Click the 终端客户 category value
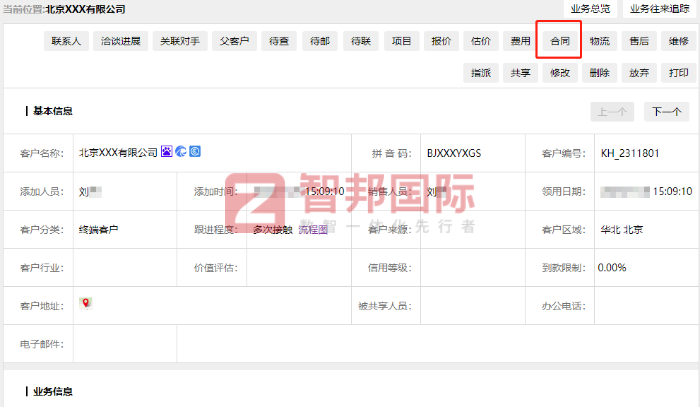 [x=98, y=229]
